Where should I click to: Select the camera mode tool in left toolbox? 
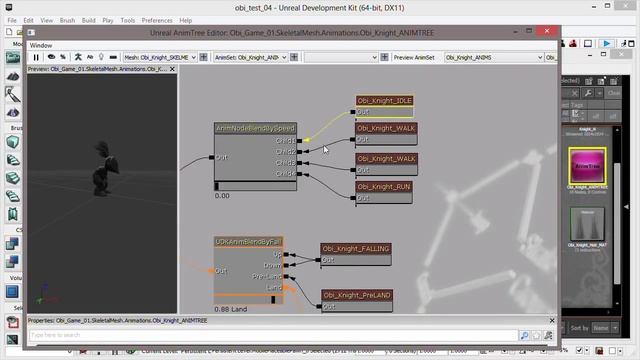point(13,58)
